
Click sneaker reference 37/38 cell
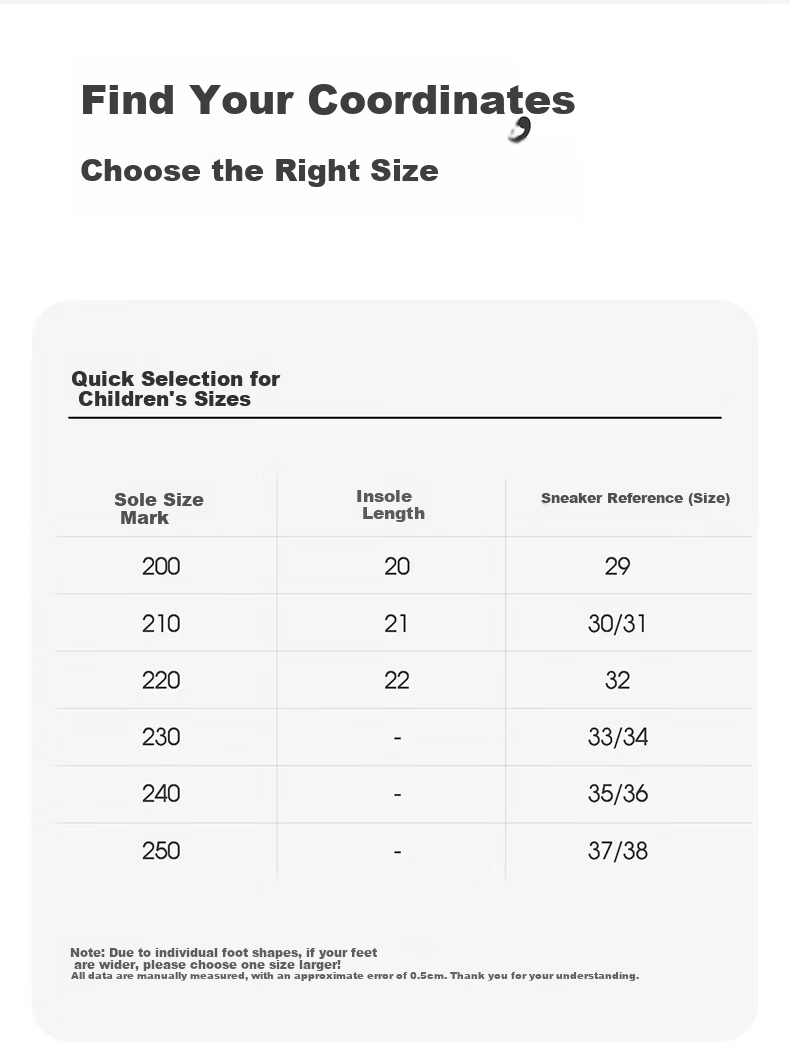[x=618, y=850]
